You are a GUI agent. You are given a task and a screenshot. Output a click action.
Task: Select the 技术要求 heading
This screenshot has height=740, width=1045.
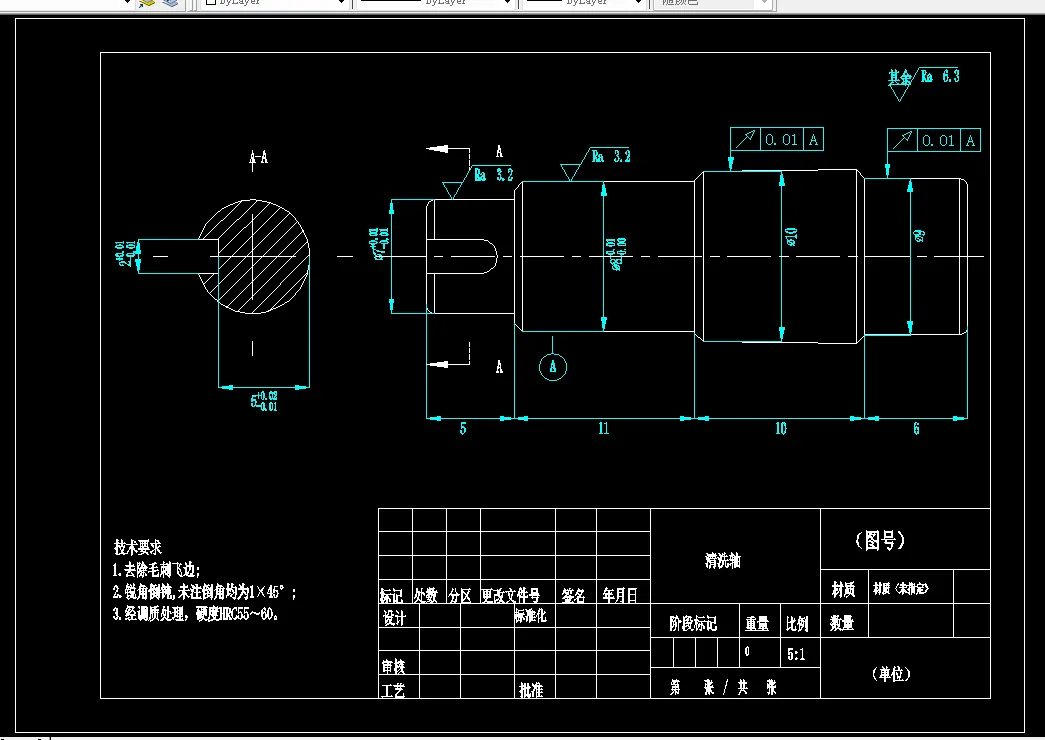(x=138, y=547)
